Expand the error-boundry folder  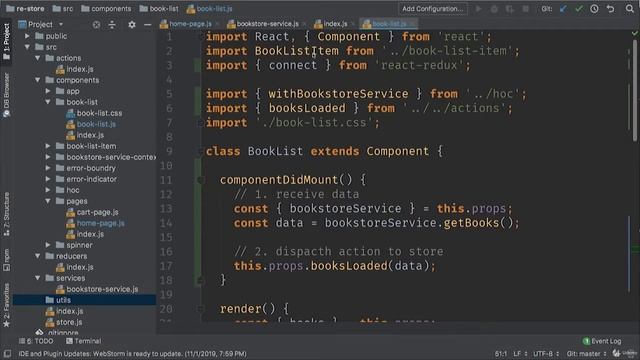[48, 168]
